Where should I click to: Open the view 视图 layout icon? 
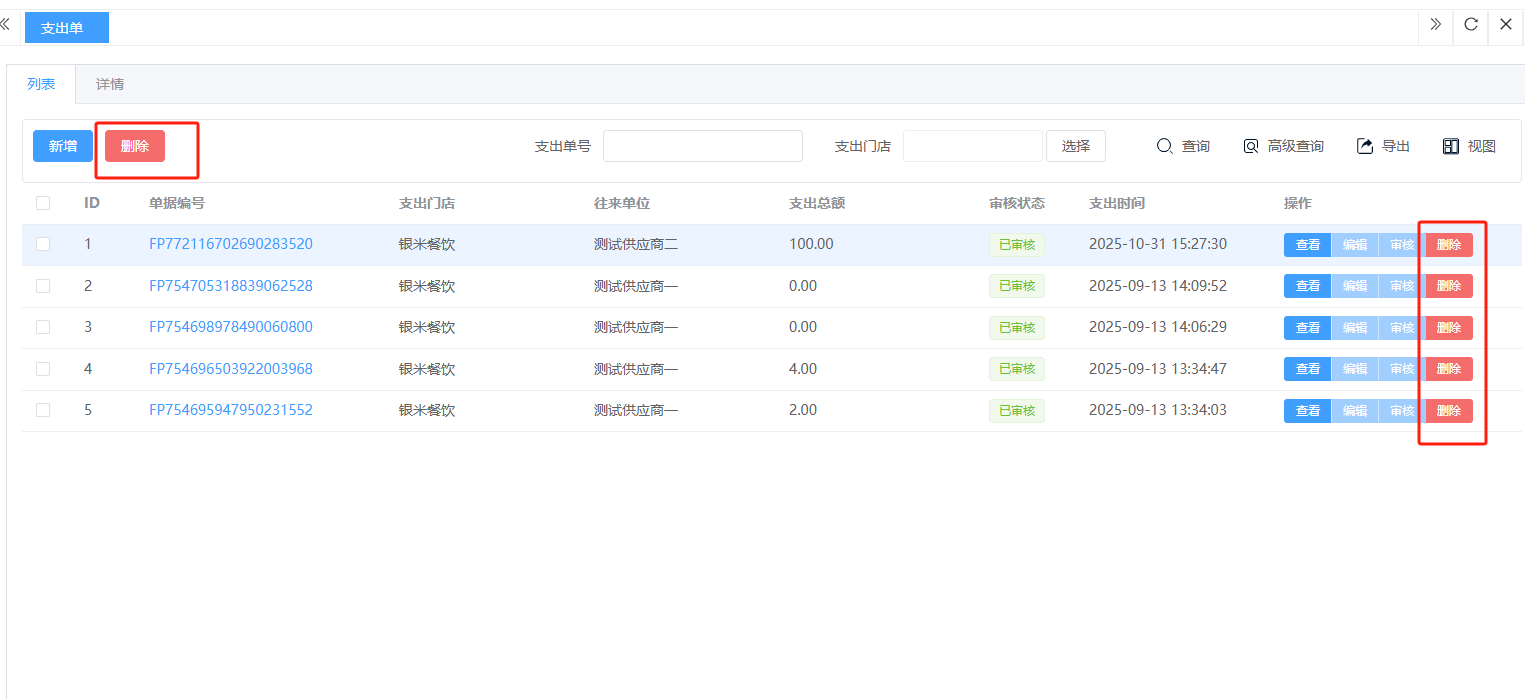[1451, 146]
